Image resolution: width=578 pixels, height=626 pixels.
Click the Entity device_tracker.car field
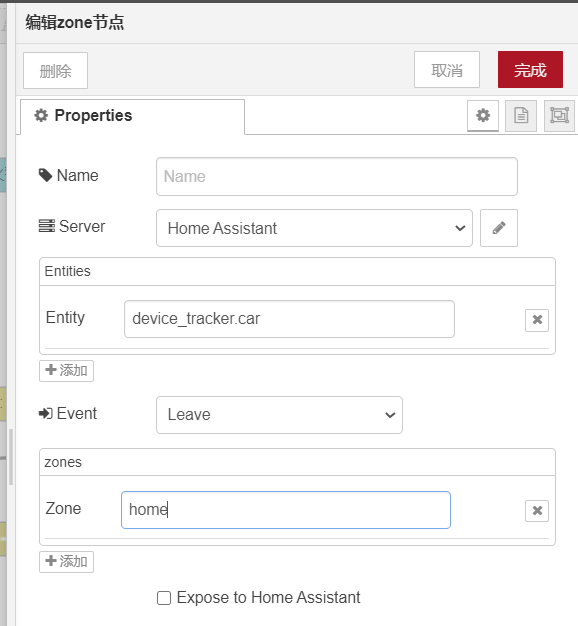point(289,319)
